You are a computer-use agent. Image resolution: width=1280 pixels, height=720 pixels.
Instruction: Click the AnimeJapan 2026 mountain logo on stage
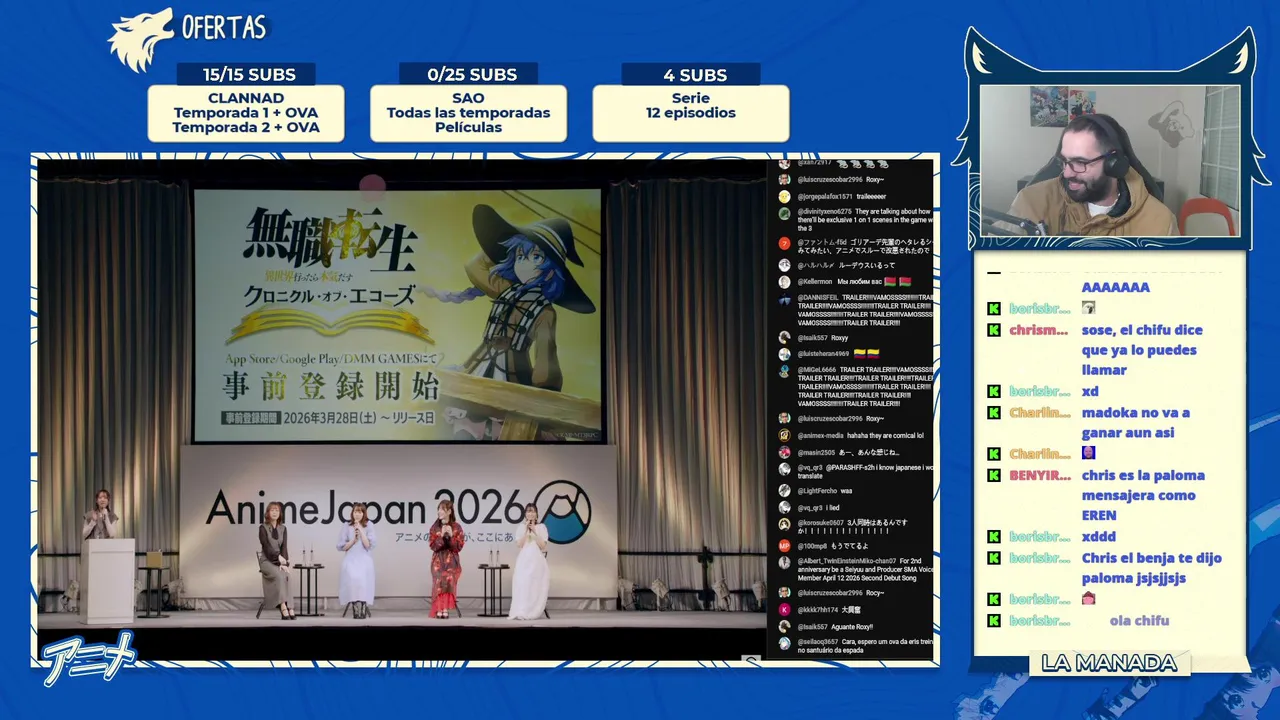click(562, 511)
